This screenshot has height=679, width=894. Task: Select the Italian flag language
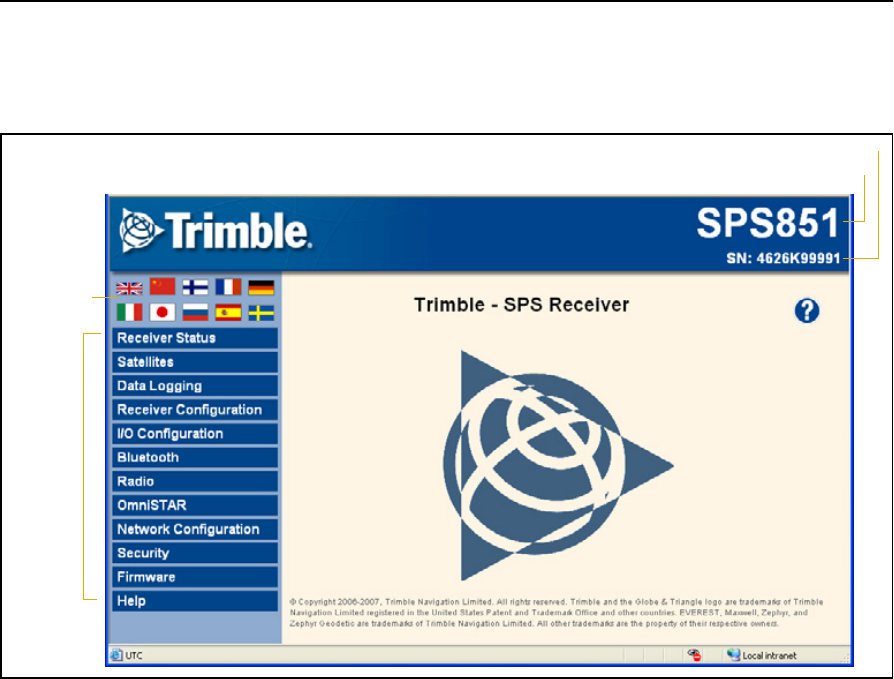tap(129, 312)
